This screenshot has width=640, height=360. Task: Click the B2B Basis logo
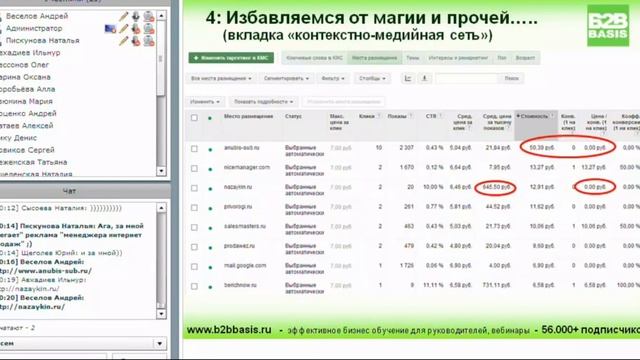tap(608, 26)
